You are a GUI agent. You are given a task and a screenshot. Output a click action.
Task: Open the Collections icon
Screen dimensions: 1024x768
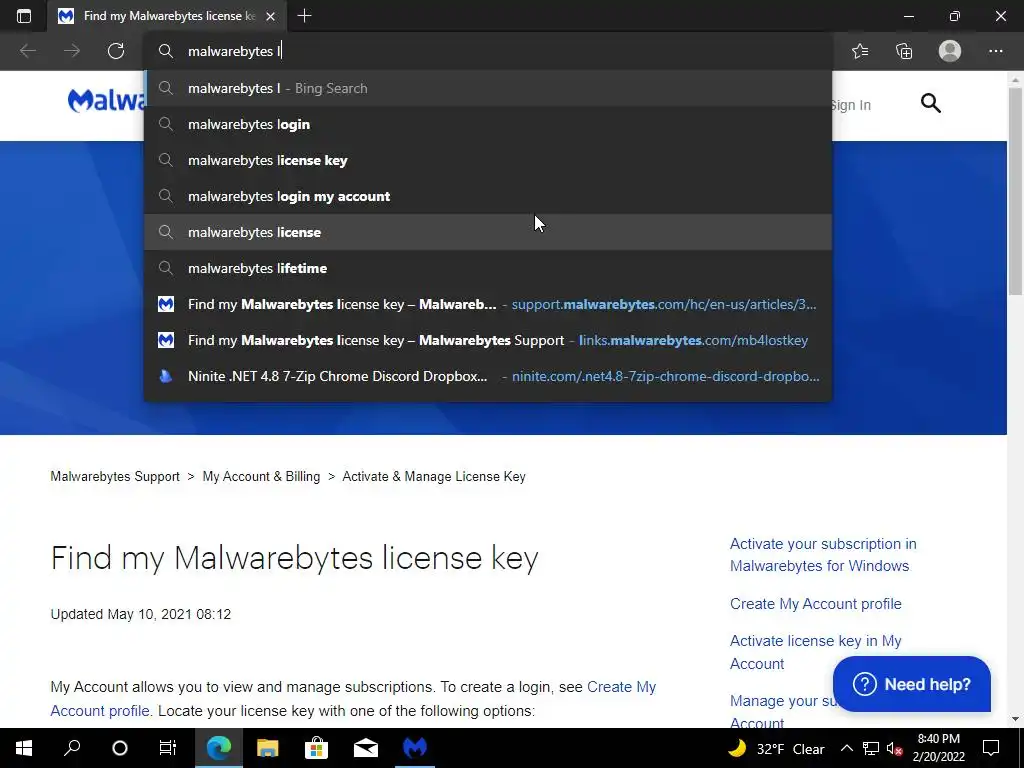pos(904,51)
